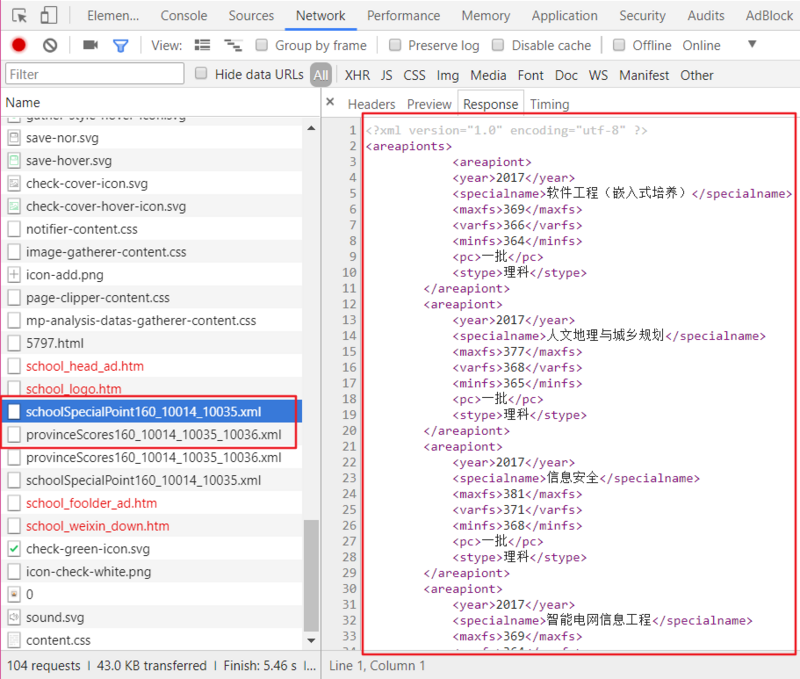Screen dimensions: 800x679
Task: Close the request details pane with X
Action: [330, 102]
